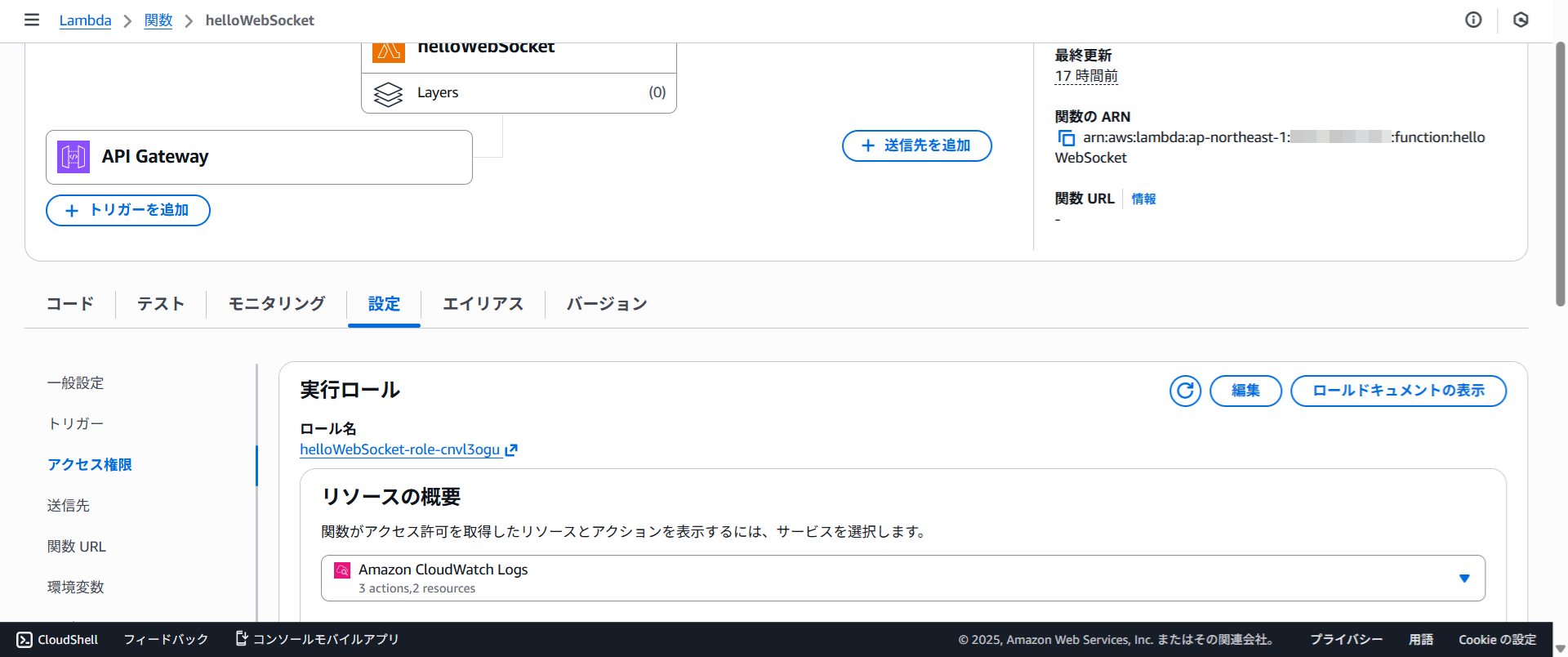The width and height of the screenshot is (1568, 657).
Task: Click the Layers stack icon
Action: pyautogui.click(x=388, y=93)
